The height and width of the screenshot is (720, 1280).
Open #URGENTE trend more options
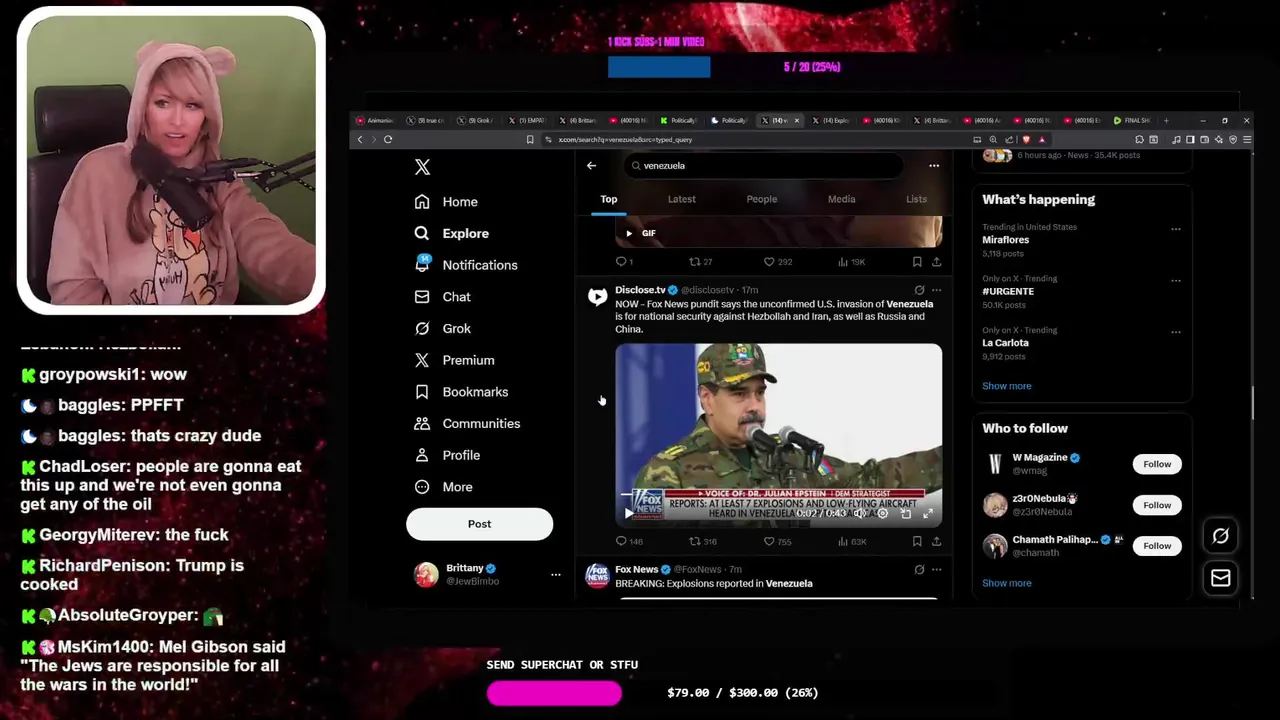(1176, 280)
